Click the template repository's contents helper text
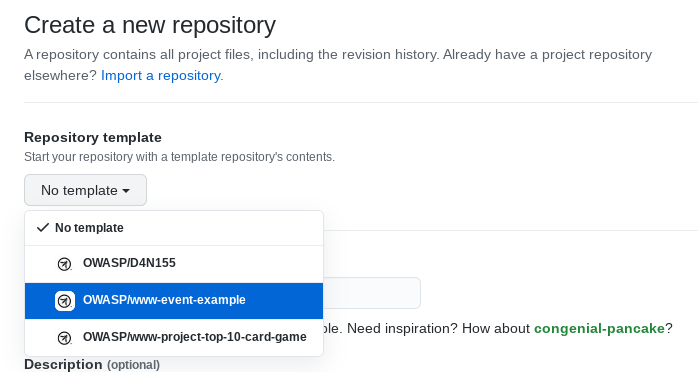 [179, 157]
